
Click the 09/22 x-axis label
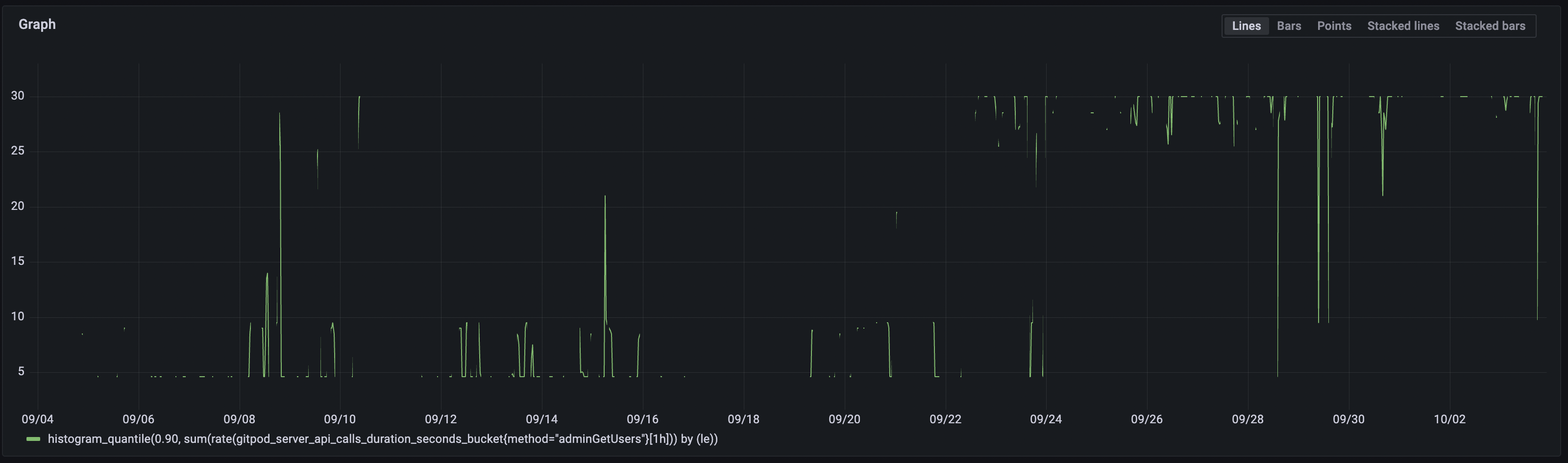point(945,419)
